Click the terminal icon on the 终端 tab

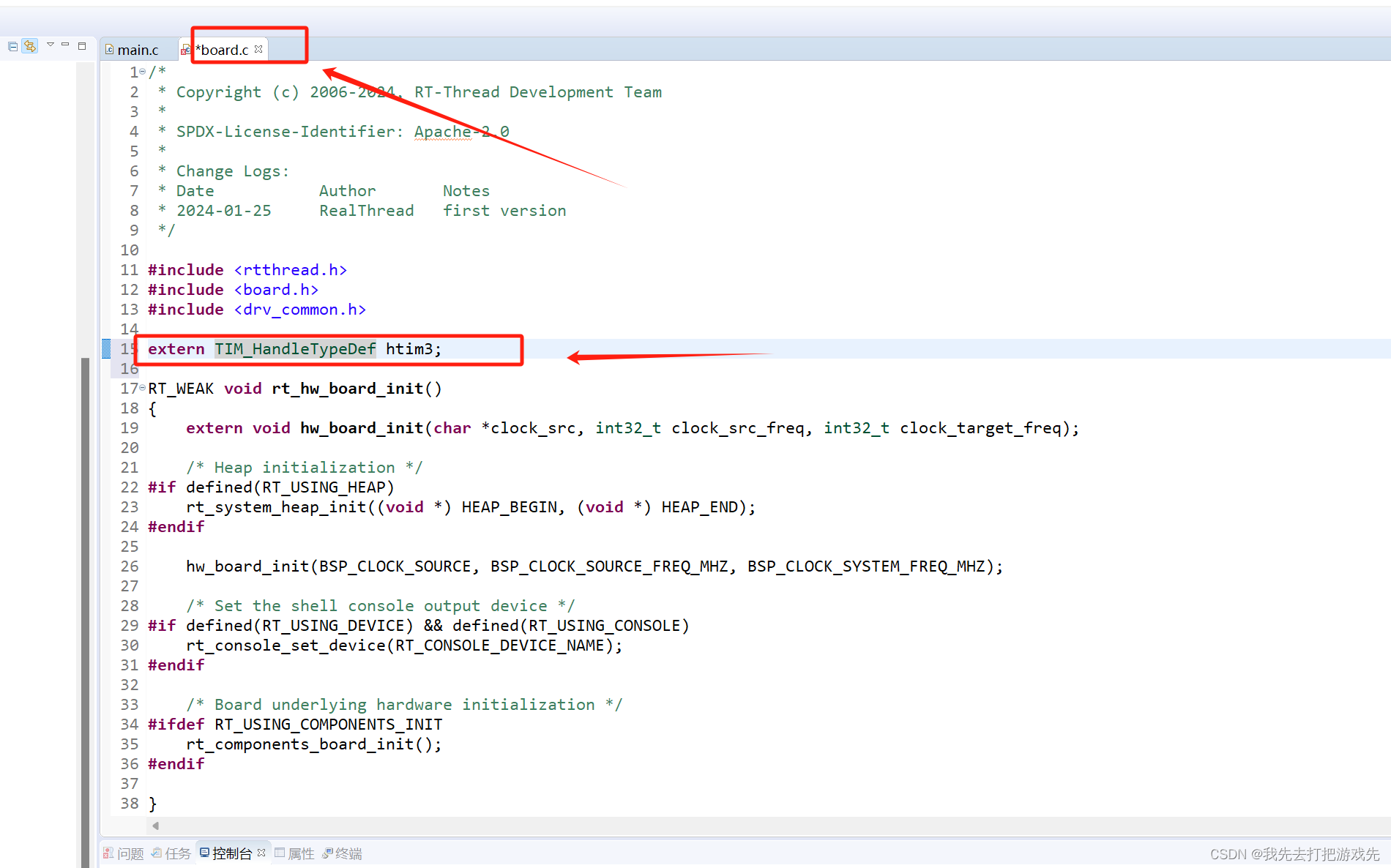tap(327, 853)
